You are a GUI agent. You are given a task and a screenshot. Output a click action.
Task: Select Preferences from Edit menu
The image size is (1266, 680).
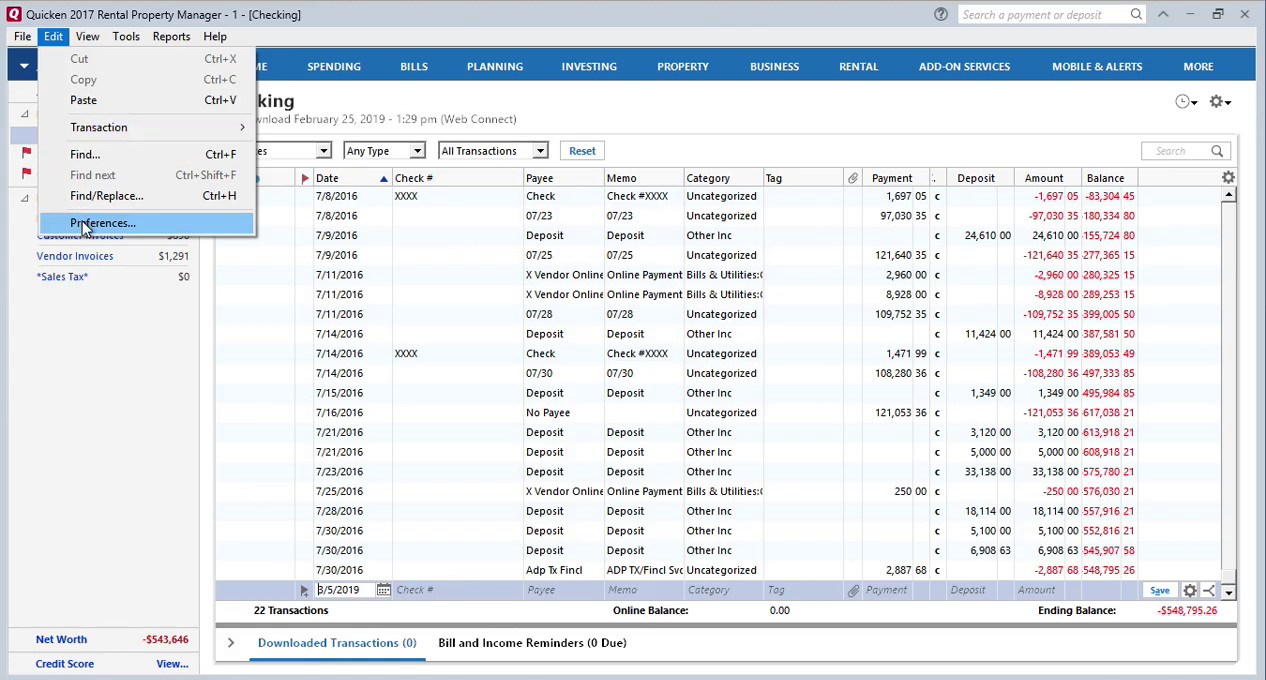147,223
